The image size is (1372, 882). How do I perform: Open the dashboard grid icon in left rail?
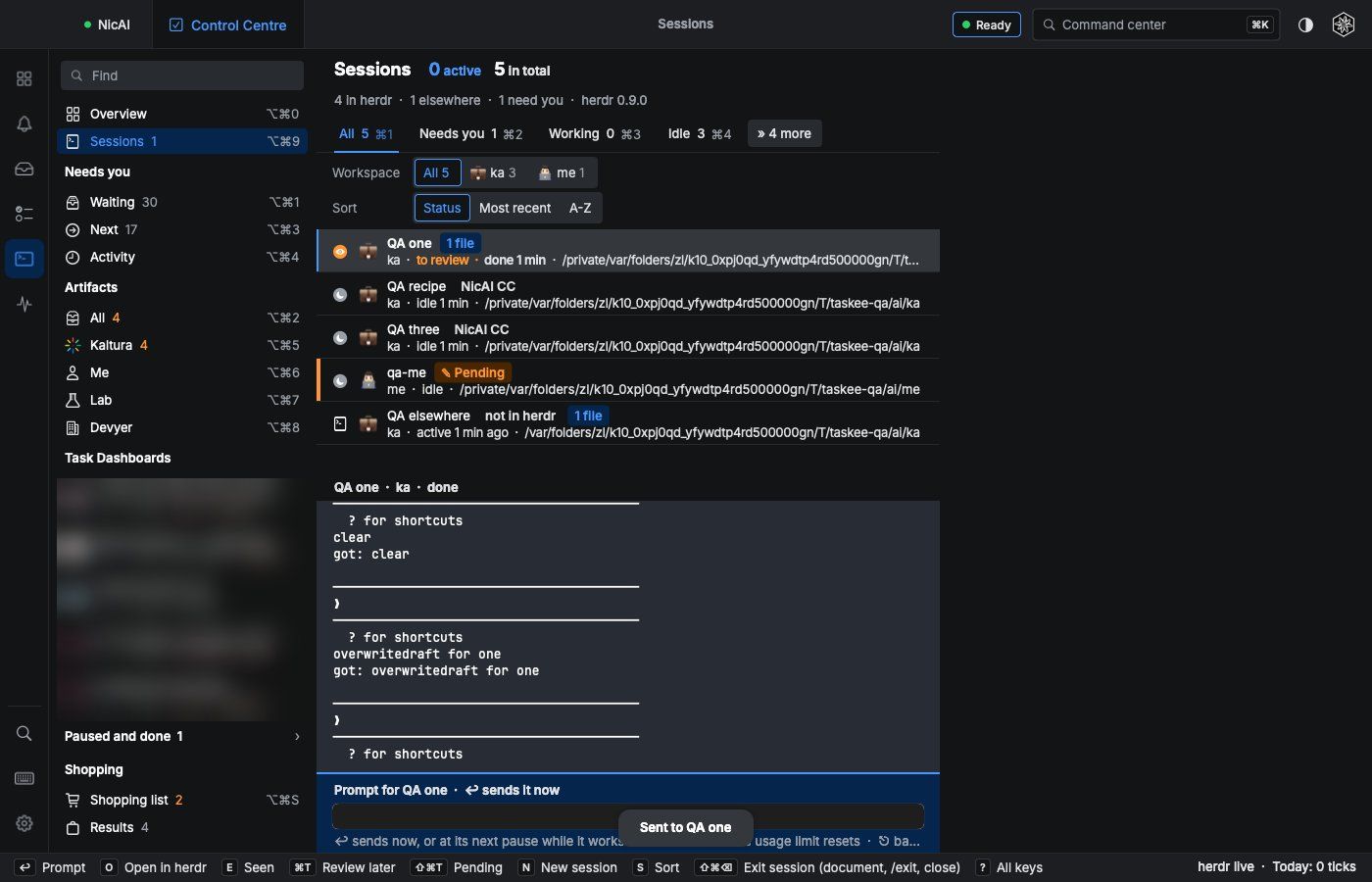24,78
